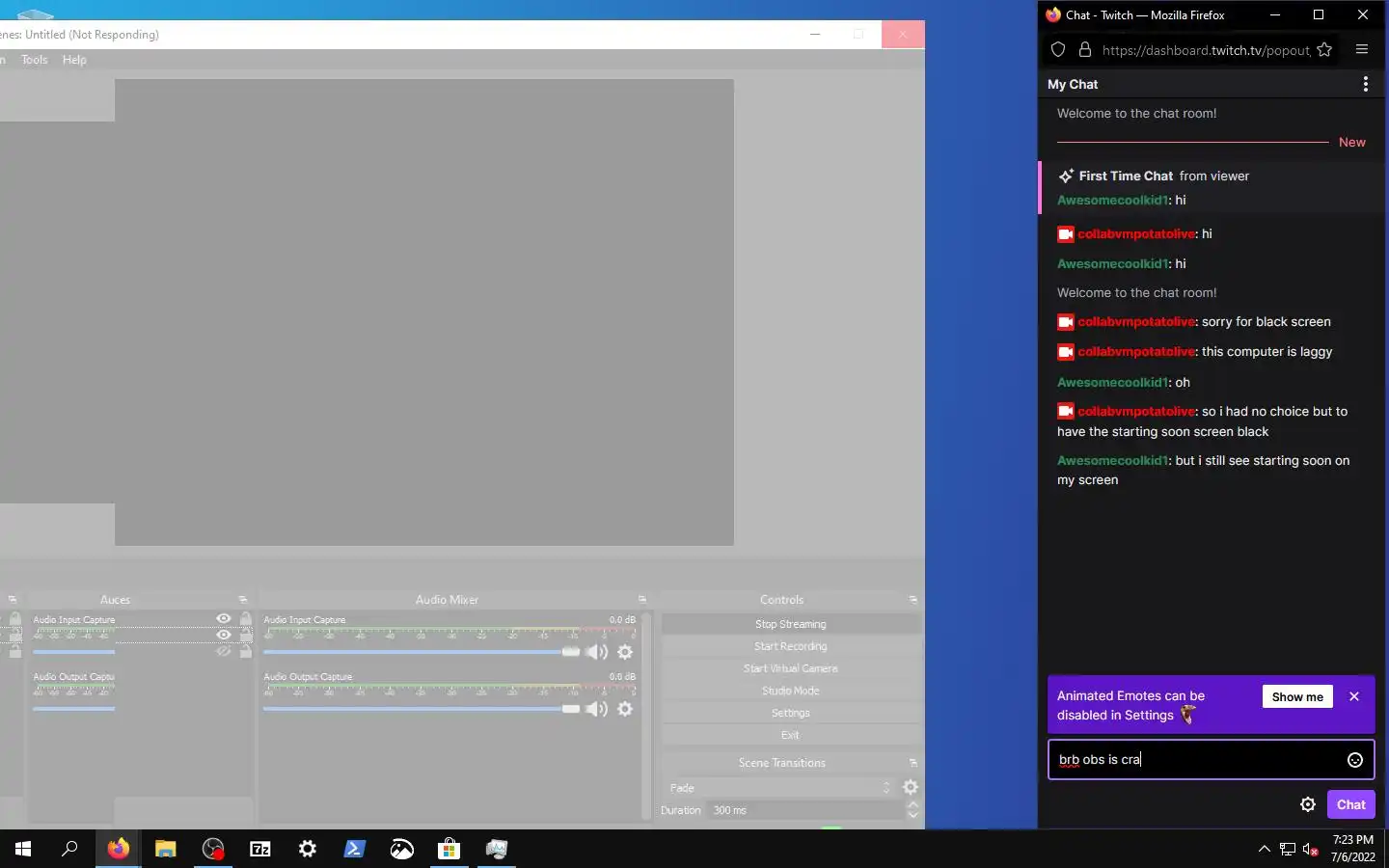The width and height of the screenshot is (1389, 868).
Task: Hide Audio Input Capture source with eye icon
Action: [224, 619]
